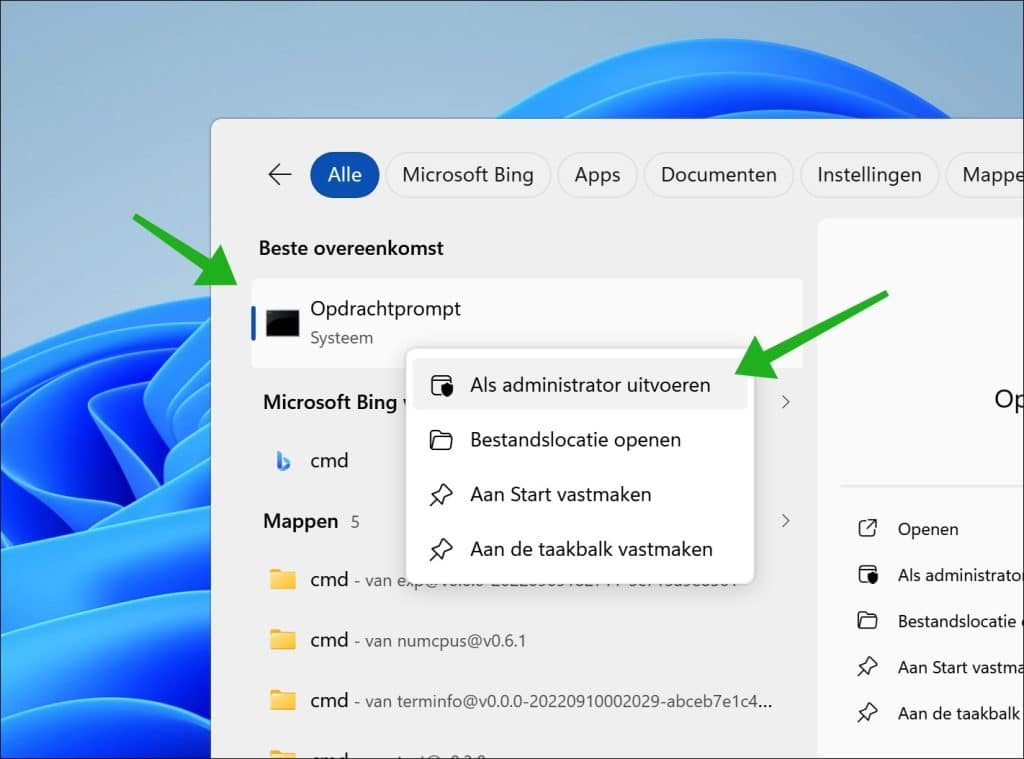Choose Aan Start vastmaken in context menu
1024x759 pixels.
click(x=580, y=494)
